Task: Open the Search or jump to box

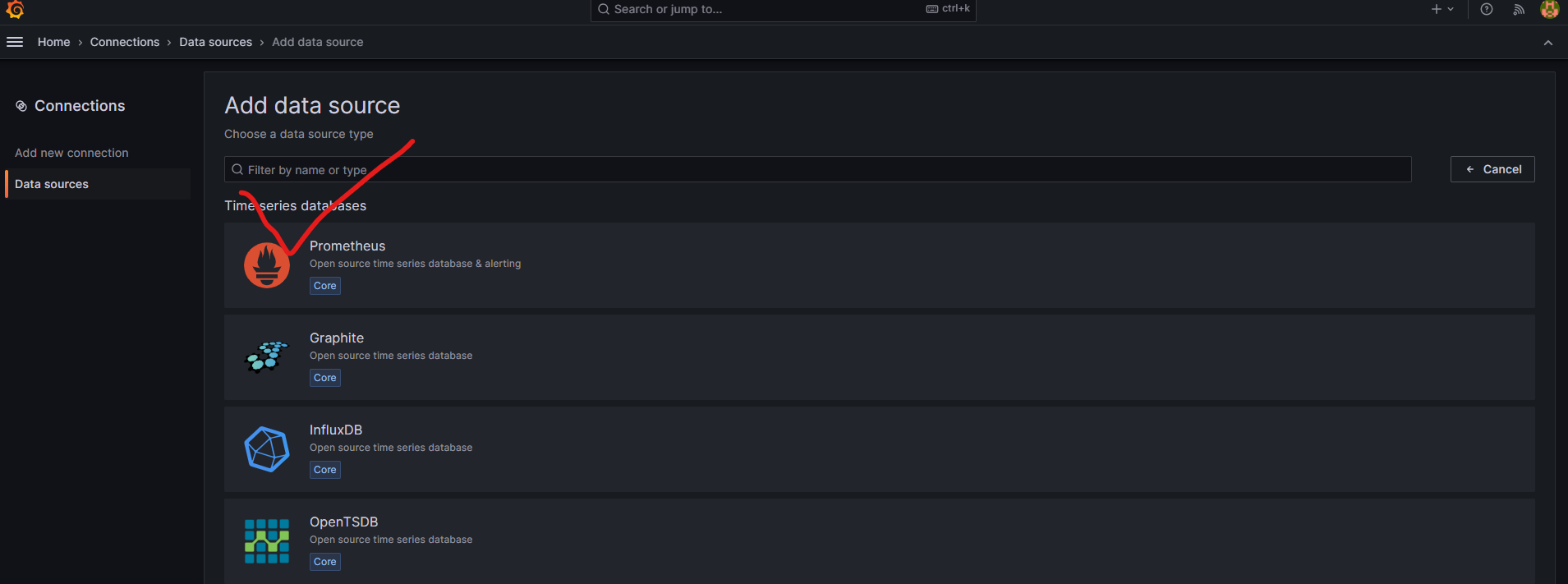Action: pyautogui.click(x=784, y=9)
